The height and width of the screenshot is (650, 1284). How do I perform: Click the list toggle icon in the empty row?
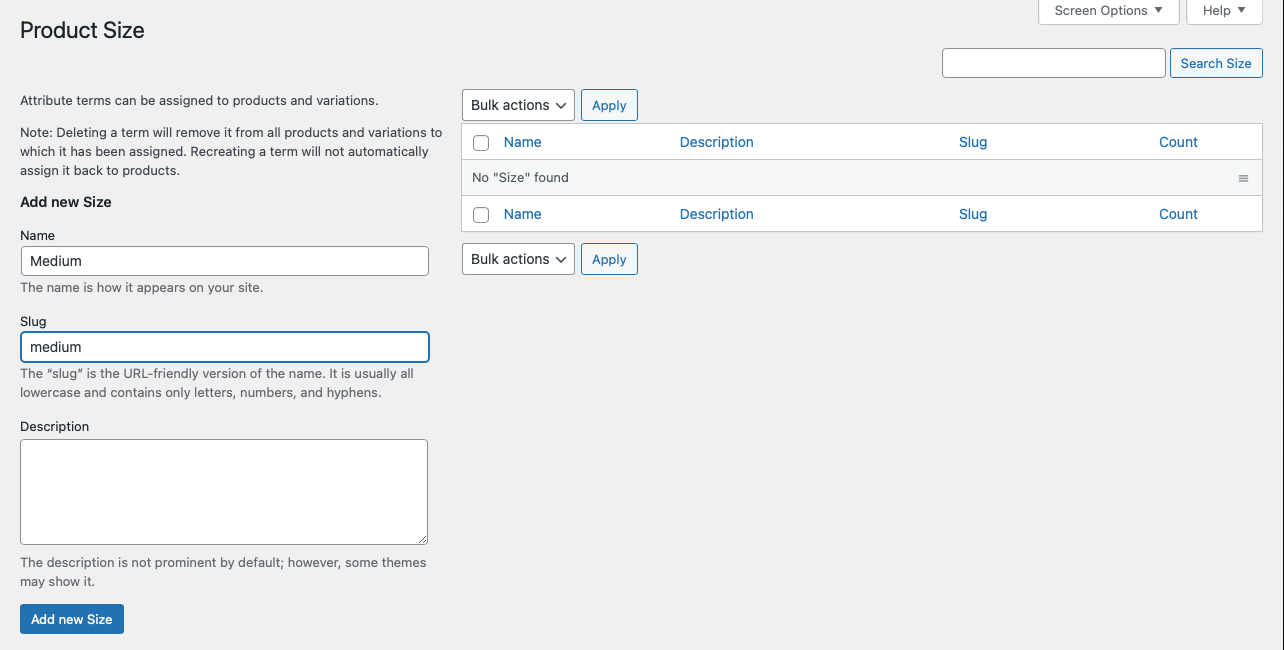1243,177
